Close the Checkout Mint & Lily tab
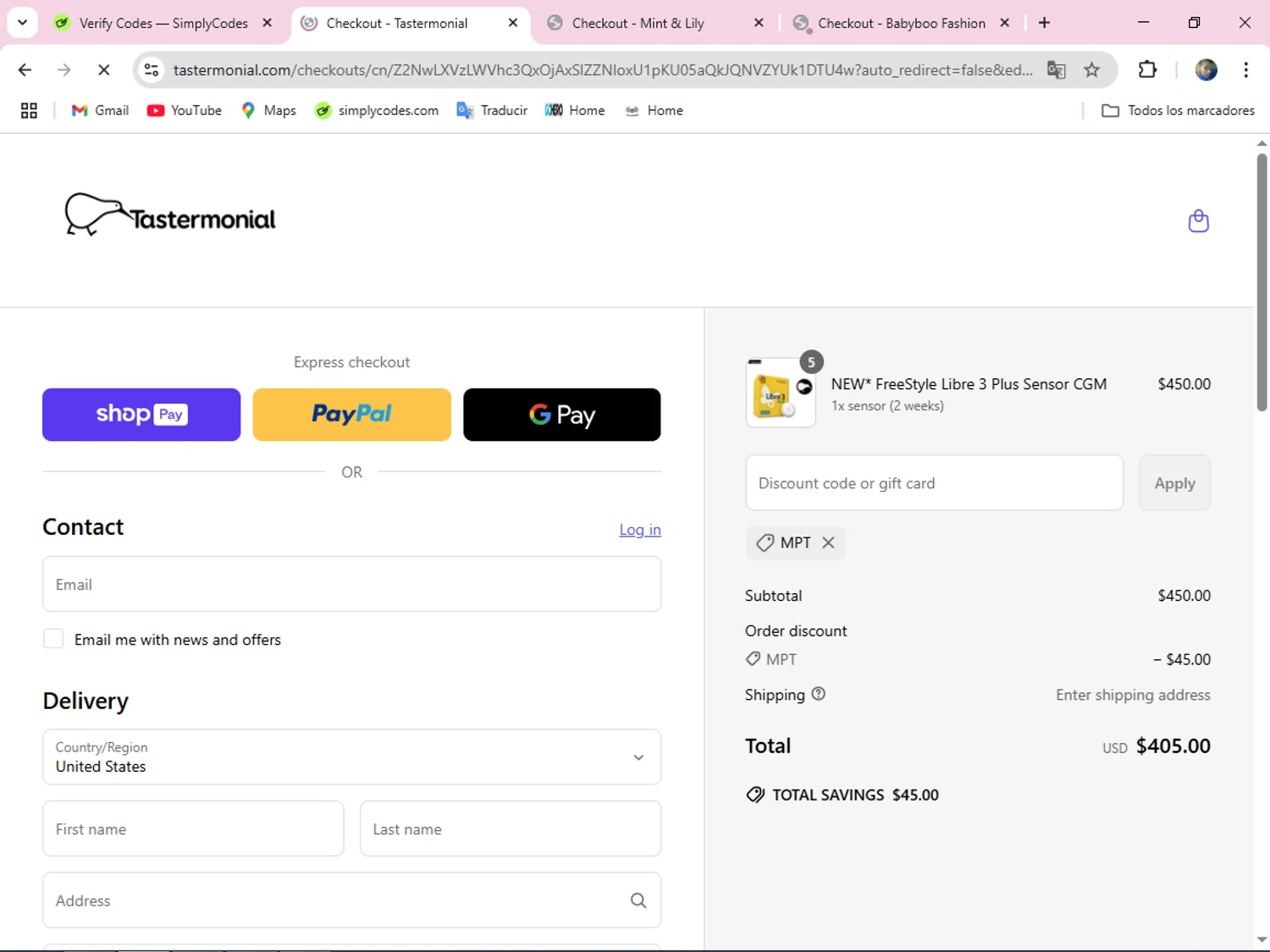The width and height of the screenshot is (1270, 952). [x=759, y=23]
